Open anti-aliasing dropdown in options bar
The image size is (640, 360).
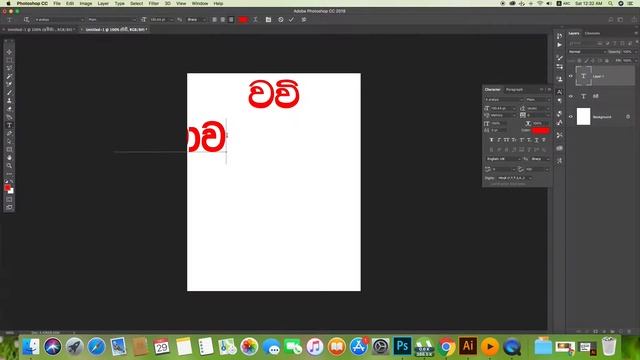(196, 20)
